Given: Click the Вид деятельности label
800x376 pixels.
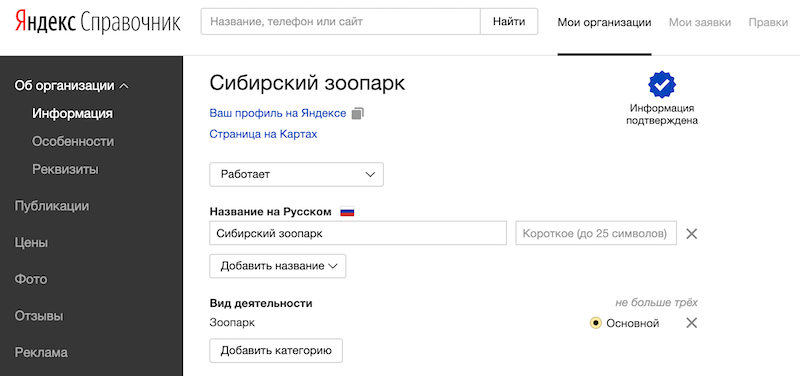Looking at the screenshot, I should pos(261,304).
